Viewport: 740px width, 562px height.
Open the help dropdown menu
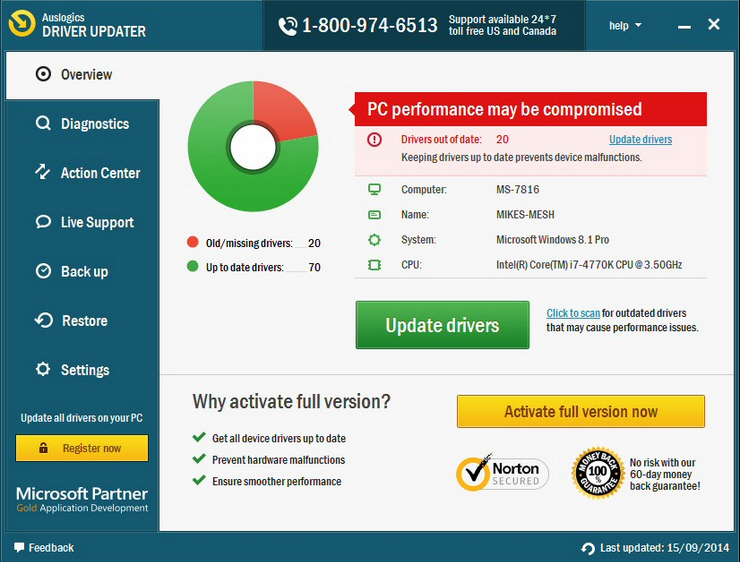625,25
